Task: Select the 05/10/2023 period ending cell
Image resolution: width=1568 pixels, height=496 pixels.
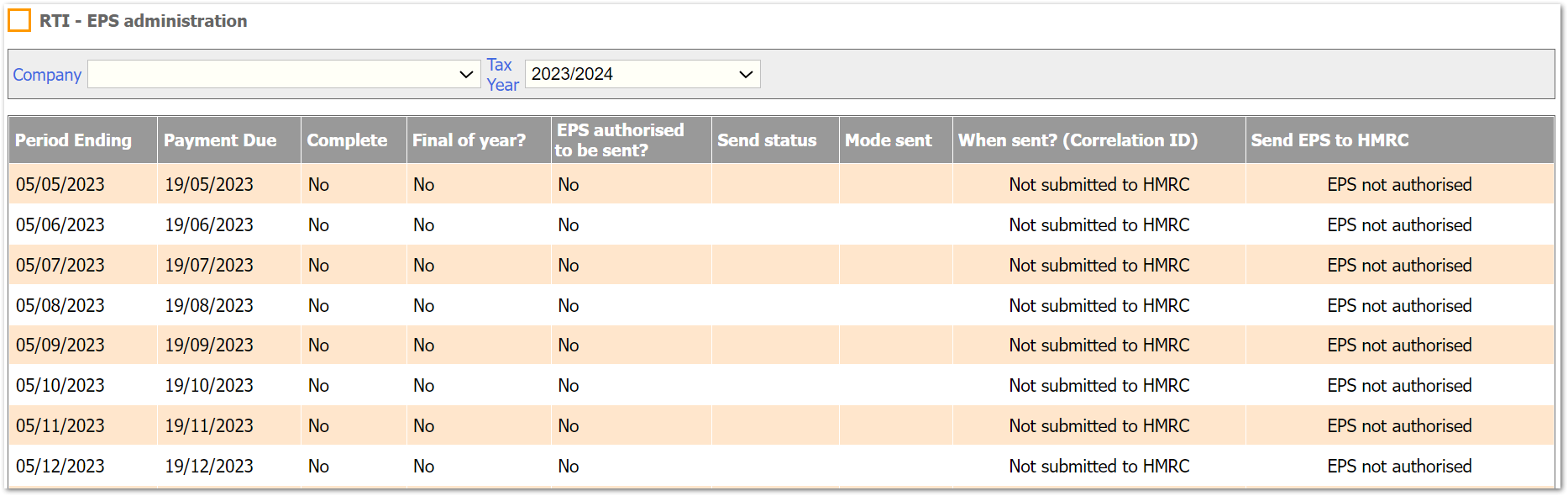Action: pyautogui.click(x=60, y=386)
